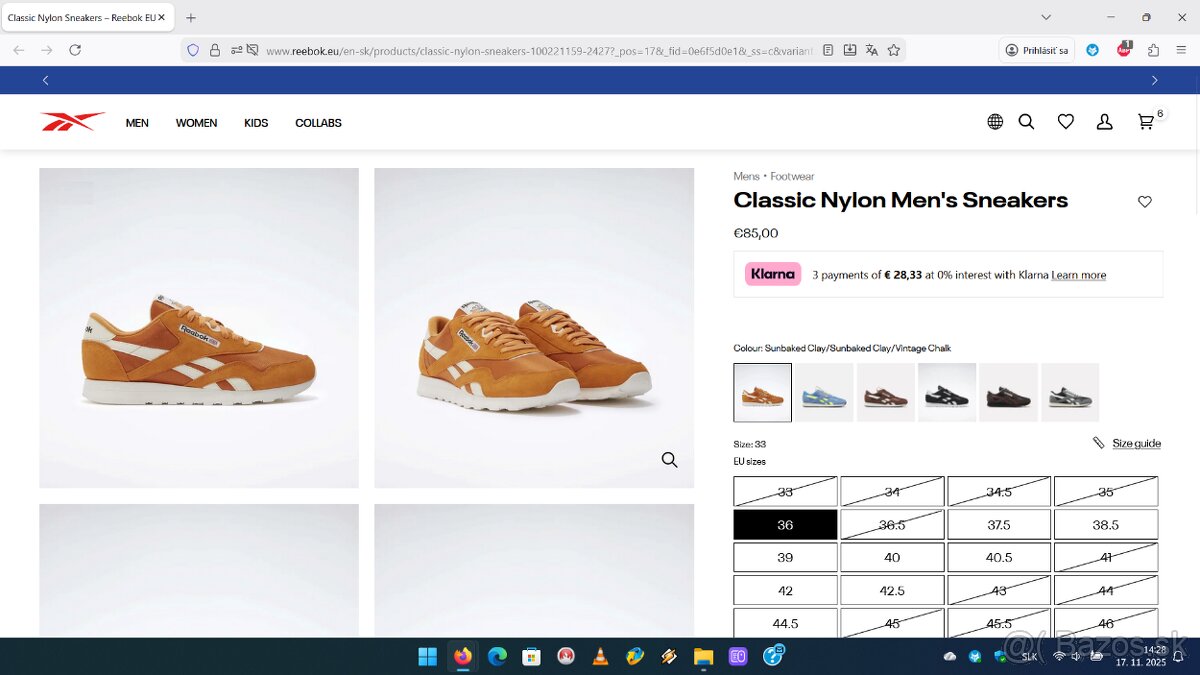
Task: Select size 38.5
Action: pyautogui.click(x=1106, y=524)
